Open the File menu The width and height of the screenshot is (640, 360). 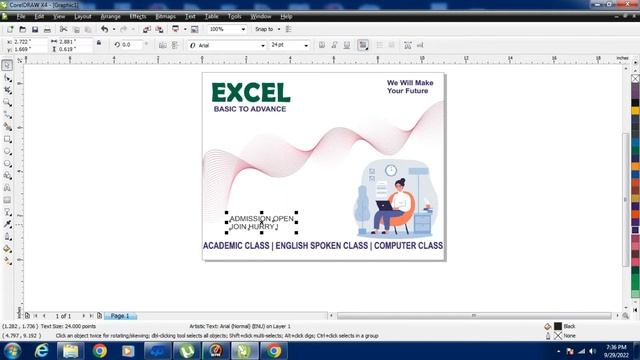pyautogui.click(x=21, y=16)
